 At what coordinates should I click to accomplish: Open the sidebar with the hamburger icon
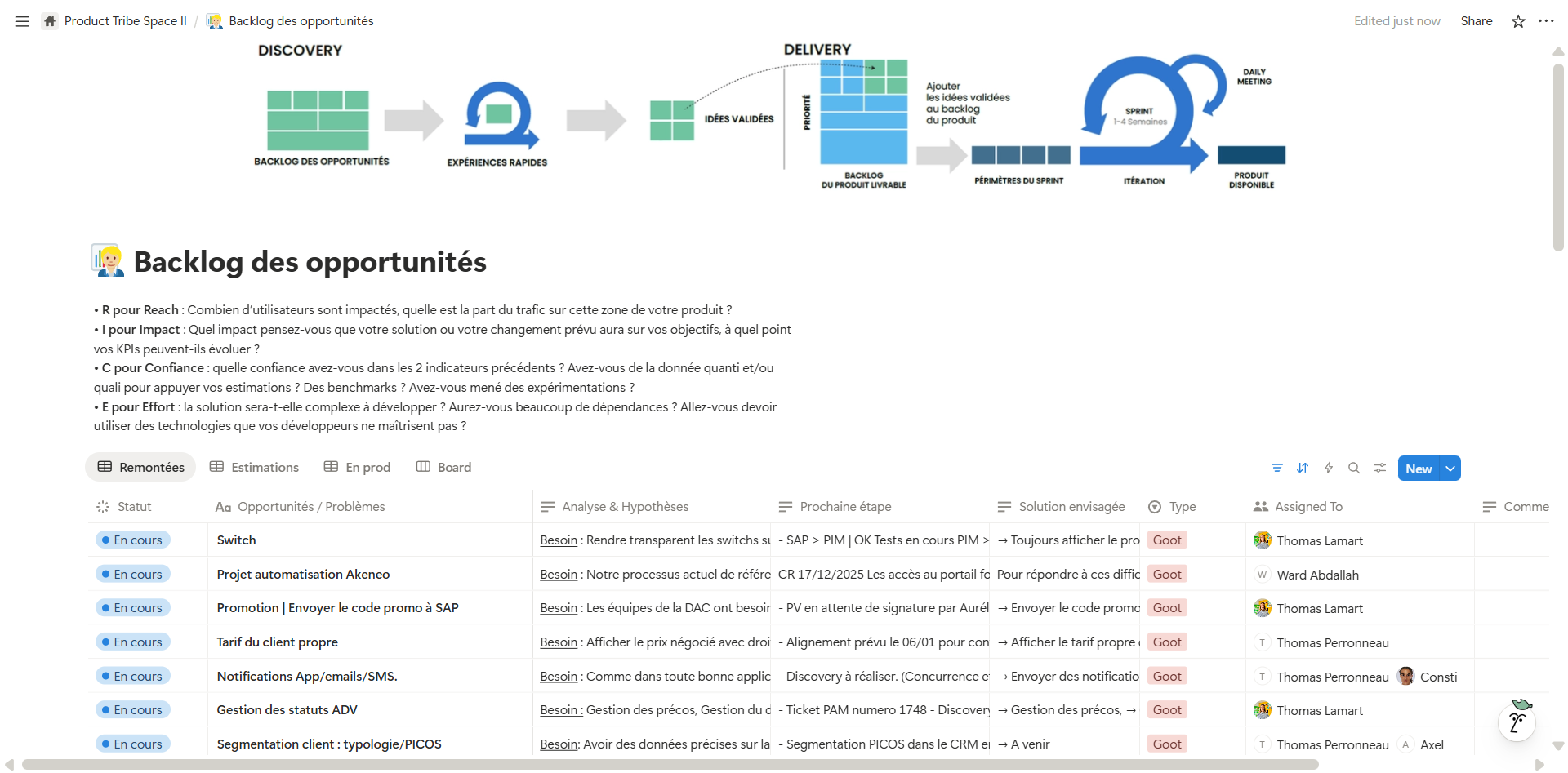click(x=21, y=21)
